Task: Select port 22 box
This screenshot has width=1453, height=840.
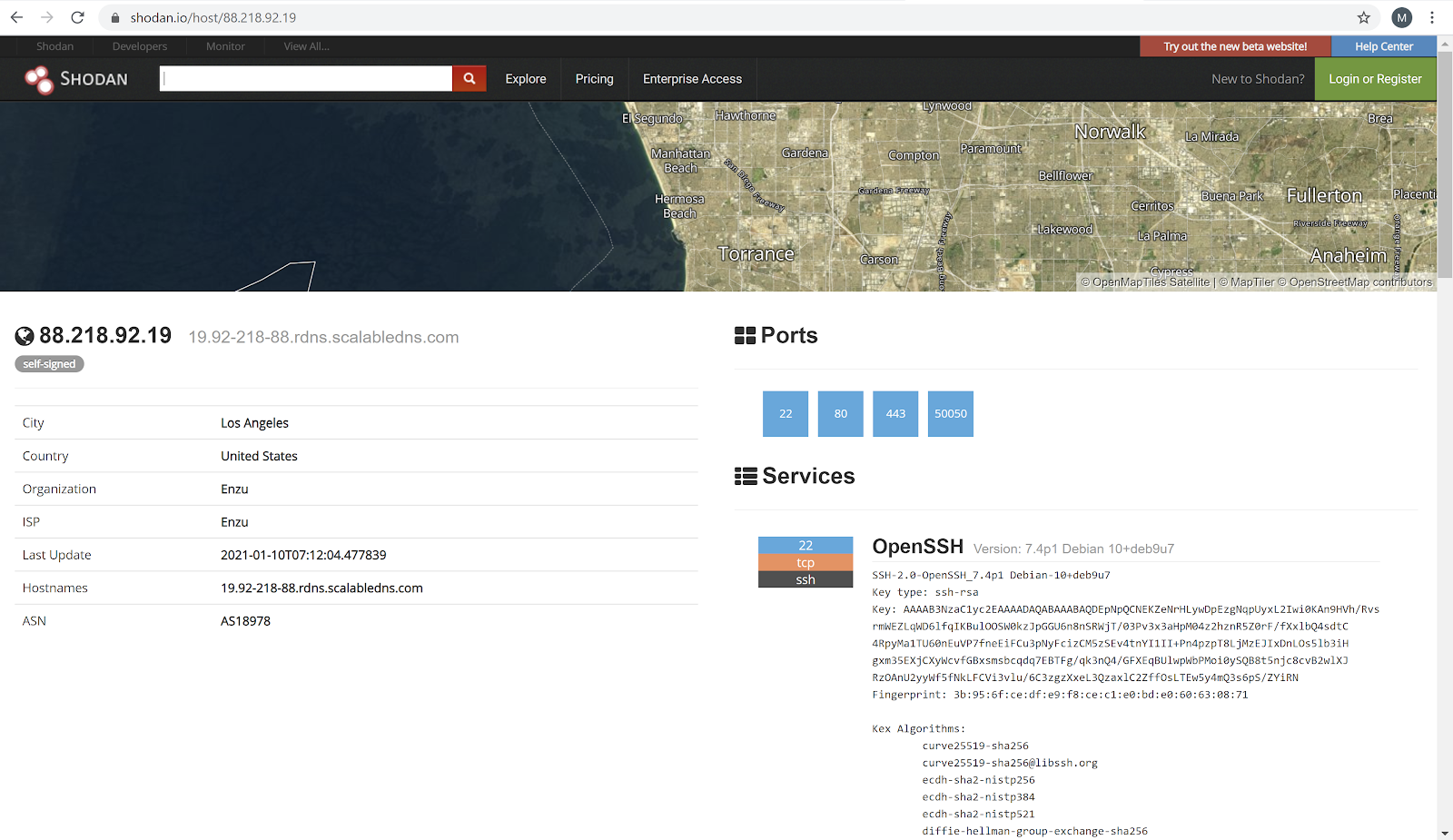Action: coord(786,414)
